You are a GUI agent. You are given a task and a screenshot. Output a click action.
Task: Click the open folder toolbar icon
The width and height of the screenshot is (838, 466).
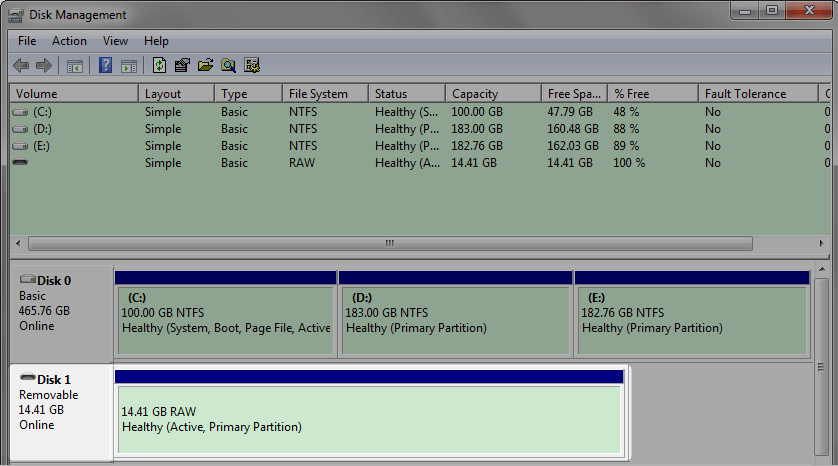(206, 66)
